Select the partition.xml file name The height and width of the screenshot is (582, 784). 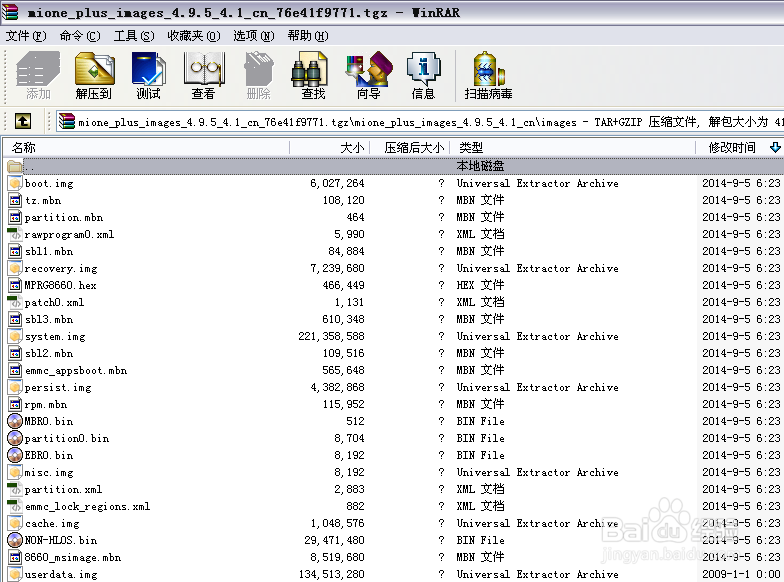coord(63,490)
